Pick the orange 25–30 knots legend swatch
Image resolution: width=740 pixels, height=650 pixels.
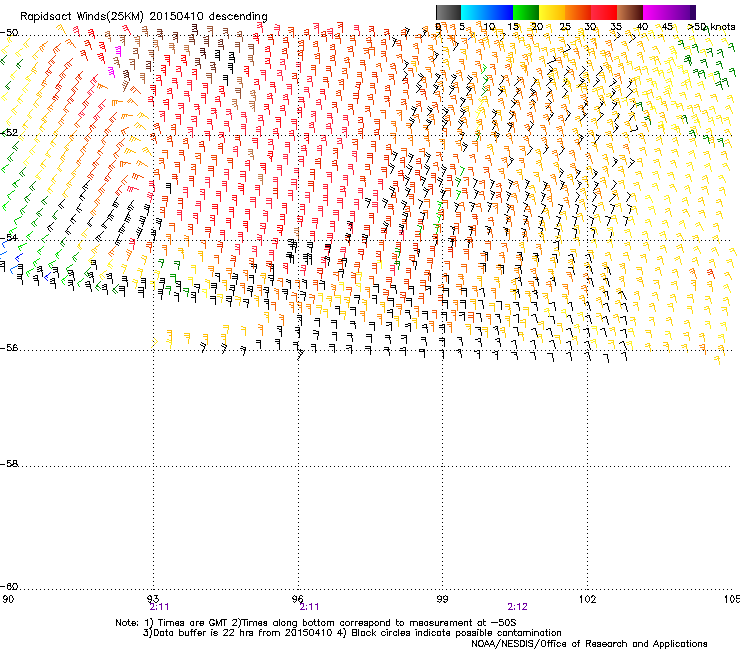[578, 12]
